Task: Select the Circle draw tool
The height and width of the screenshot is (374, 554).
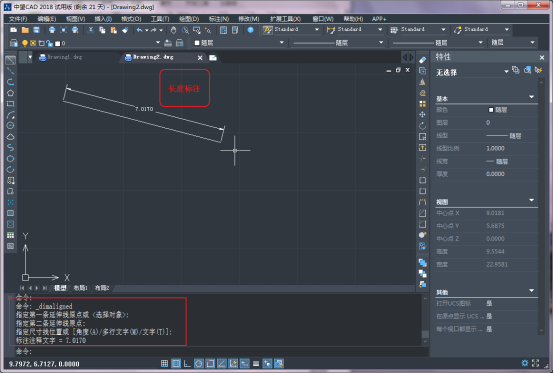Action: 10,126
